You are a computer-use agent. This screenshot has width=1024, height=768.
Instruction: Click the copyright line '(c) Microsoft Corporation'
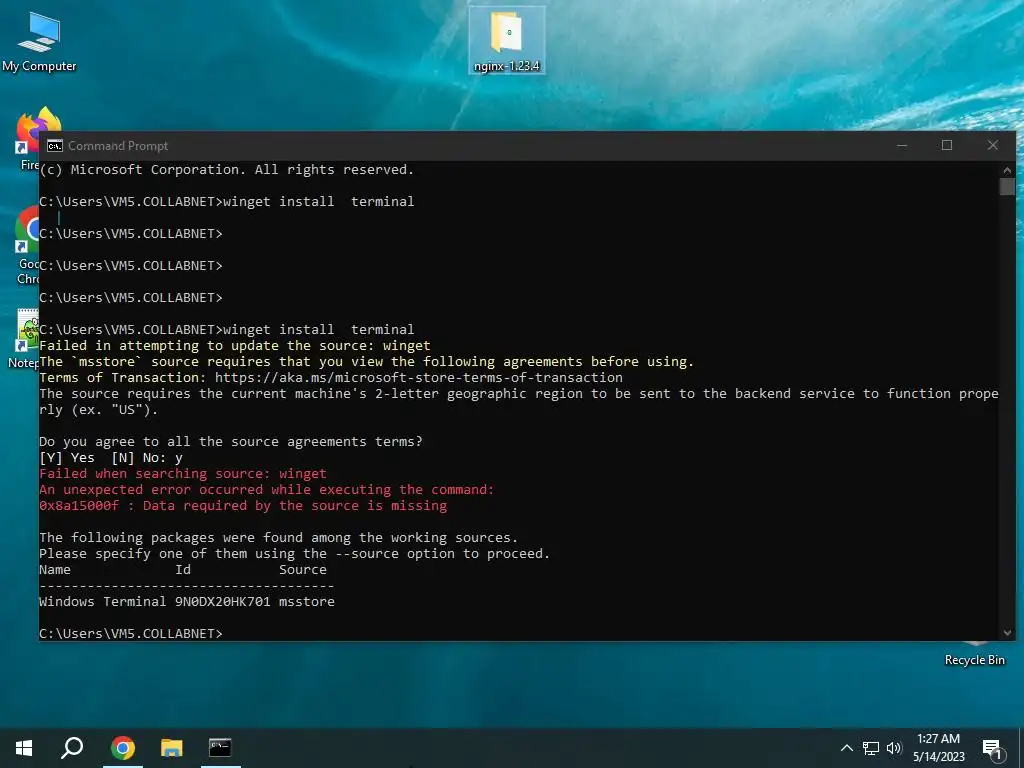pyautogui.click(x=226, y=170)
